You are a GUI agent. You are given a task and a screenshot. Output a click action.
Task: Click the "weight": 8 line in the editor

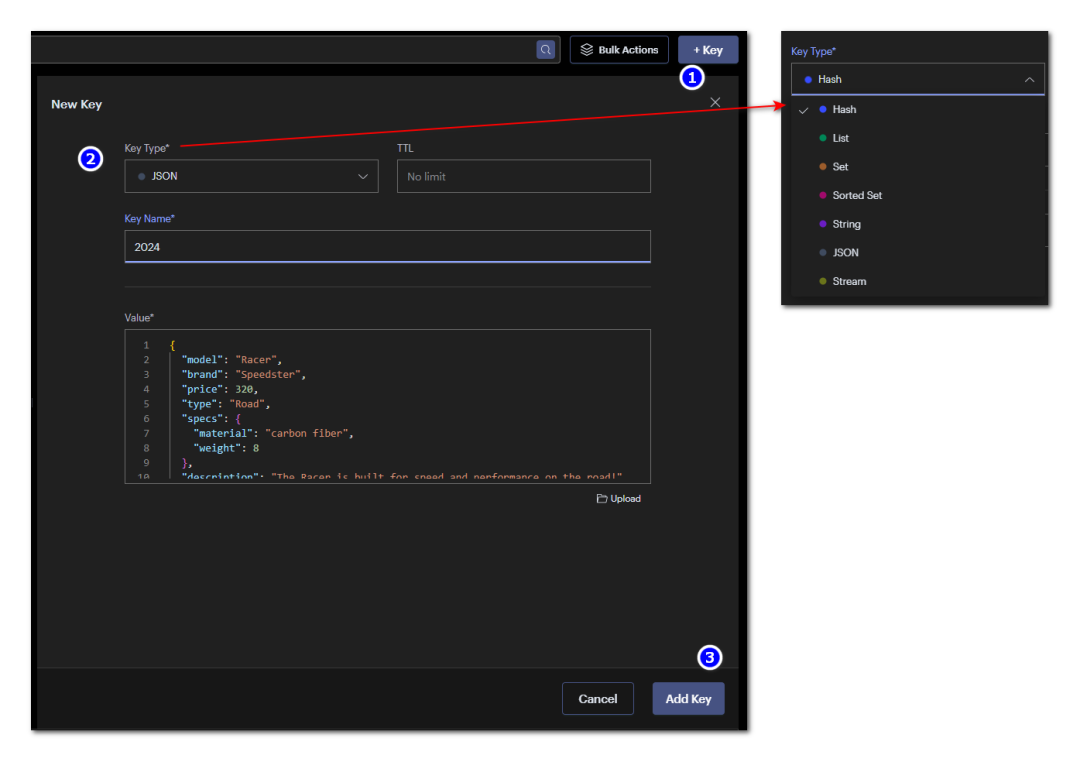click(x=226, y=448)
